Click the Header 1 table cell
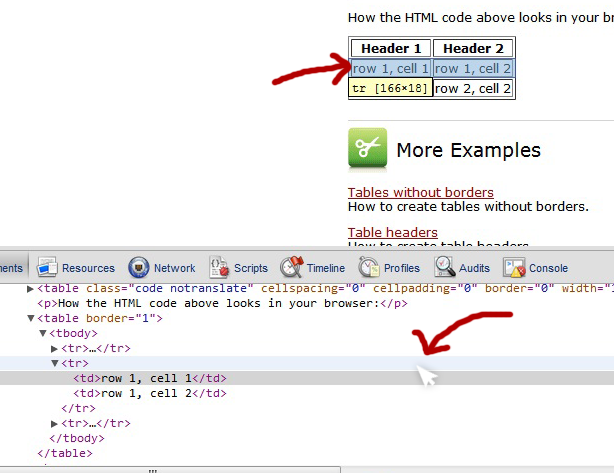The image size is (614, 473). coord(391,48)
